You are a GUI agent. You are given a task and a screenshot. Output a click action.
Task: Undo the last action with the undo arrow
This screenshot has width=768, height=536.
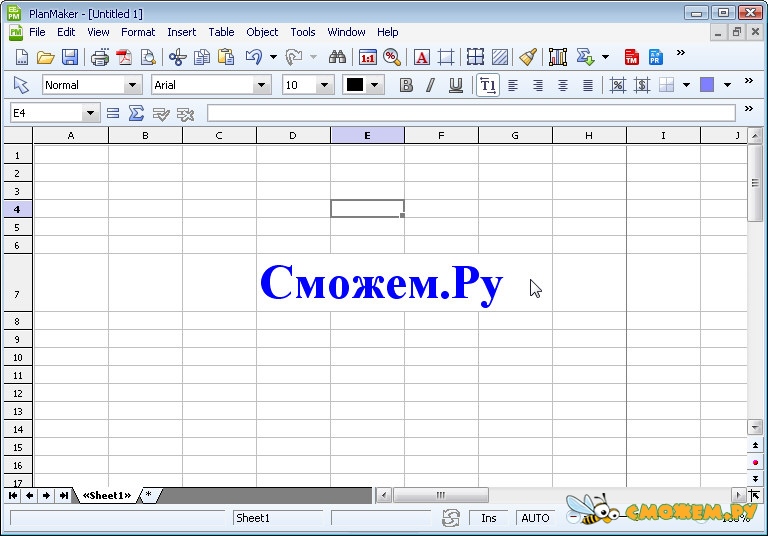pyautogui.click(x=254, y=57)
